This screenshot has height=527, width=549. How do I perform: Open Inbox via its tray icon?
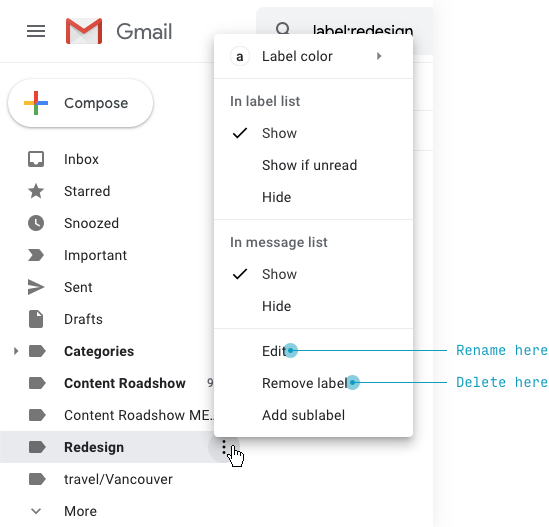tap(36, 159)
